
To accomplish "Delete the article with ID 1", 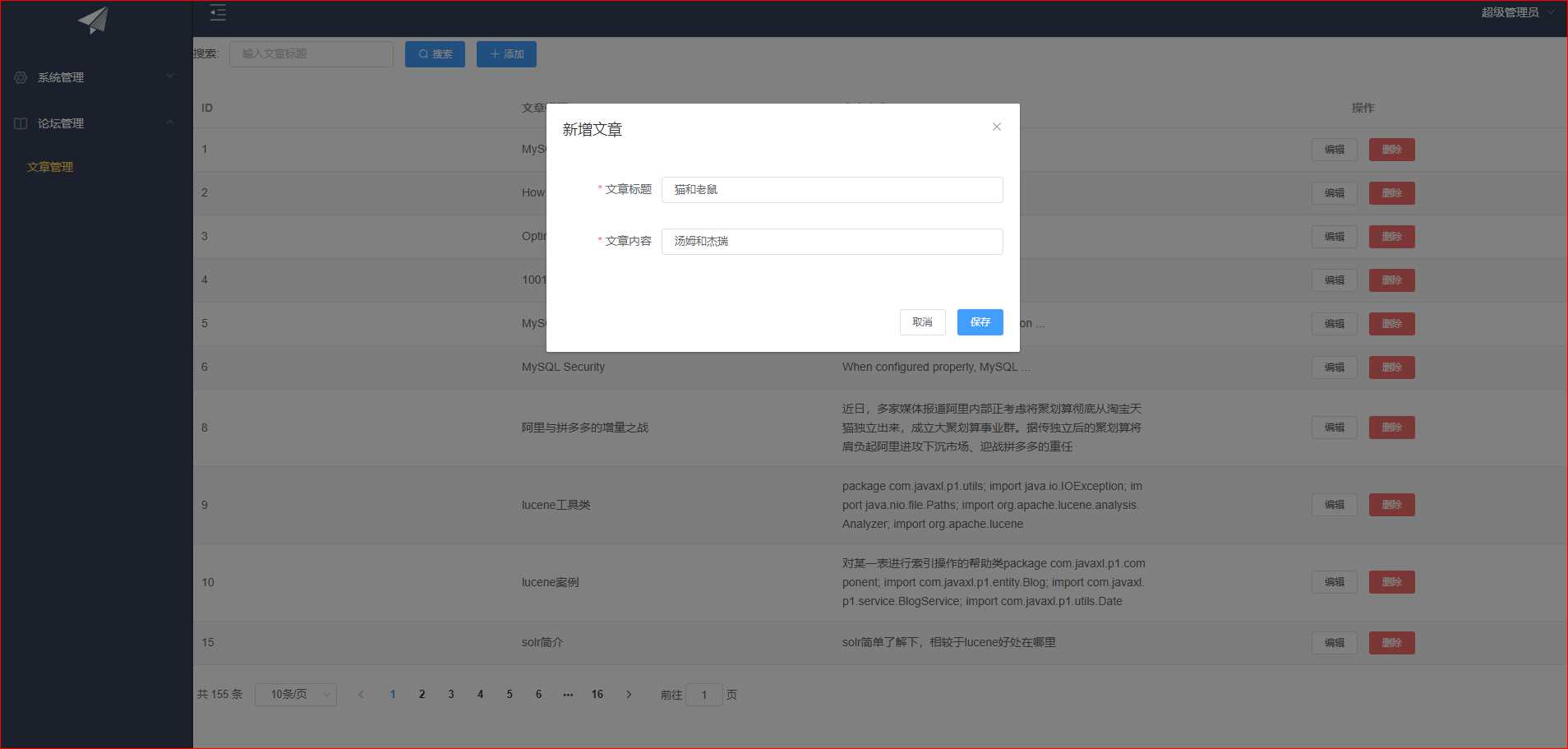I will (x=1391, y=150).
